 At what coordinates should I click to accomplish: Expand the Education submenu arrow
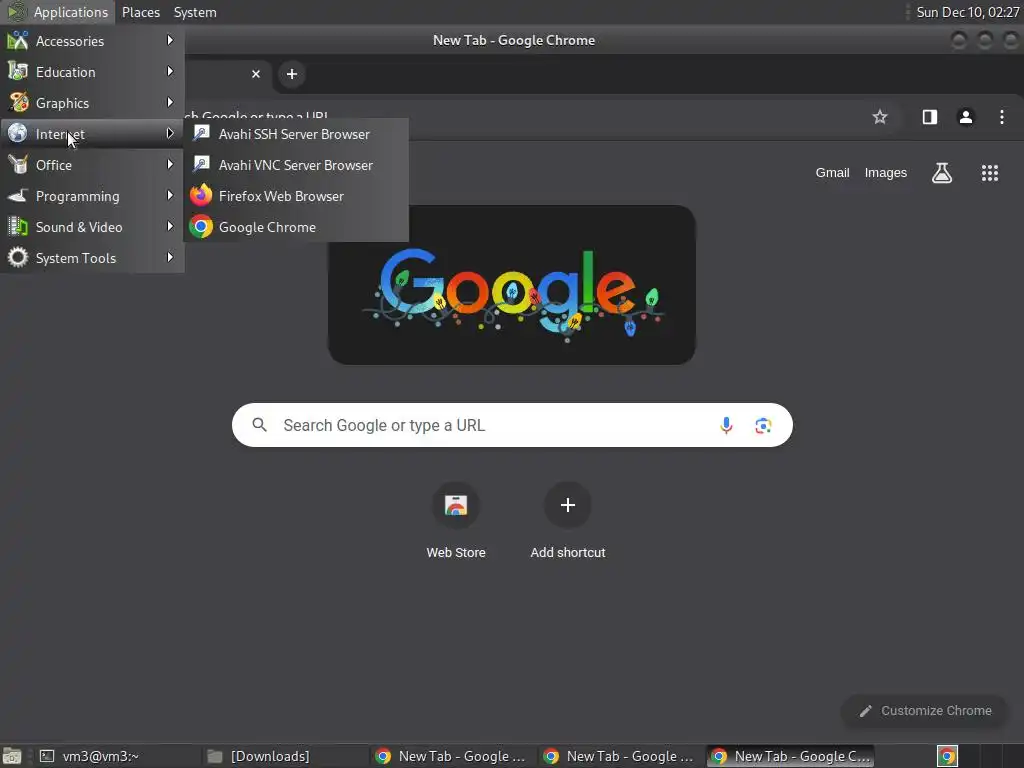[170, 71]
